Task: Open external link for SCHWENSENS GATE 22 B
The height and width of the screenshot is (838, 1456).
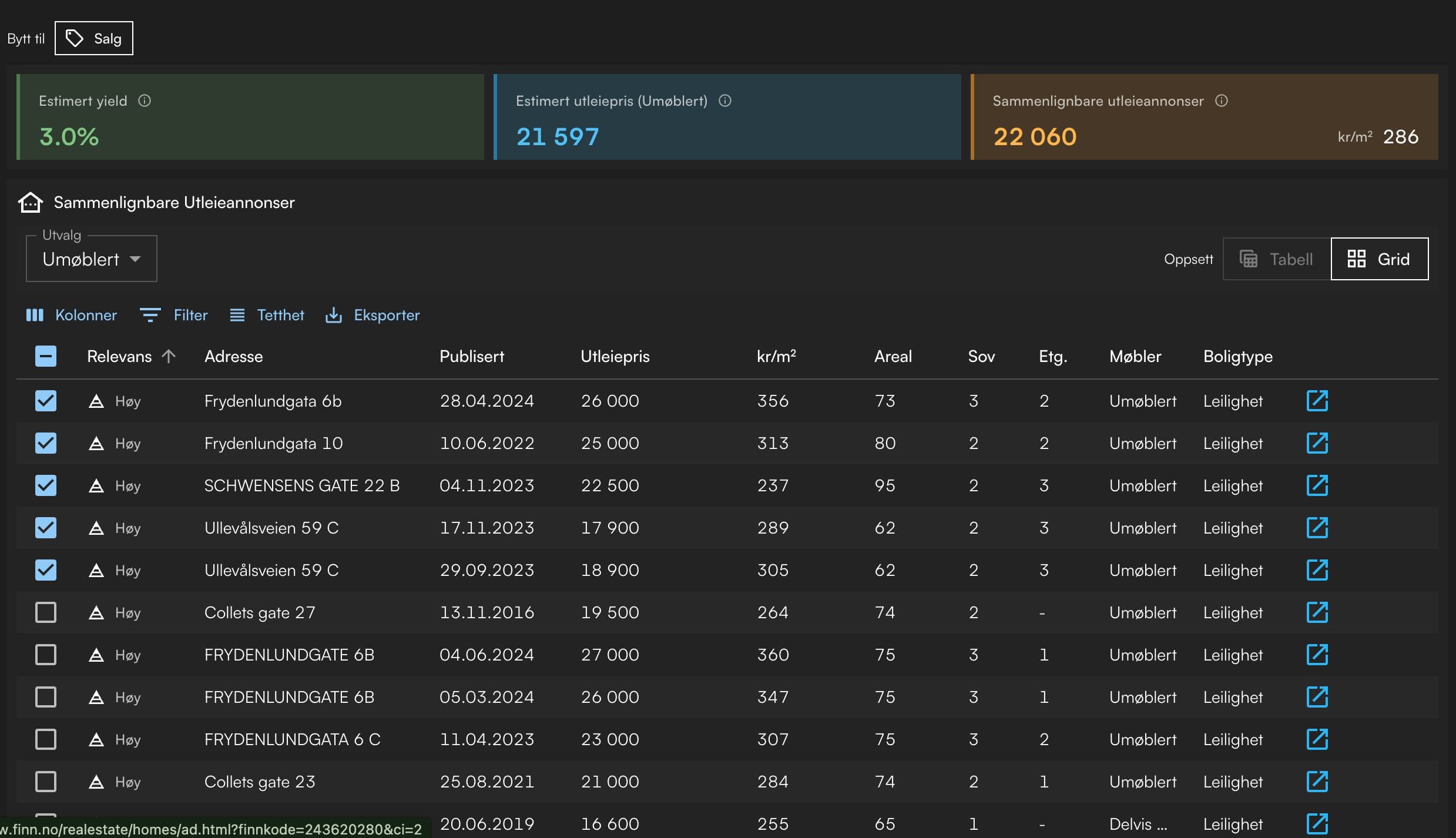Action: [1317, 485]
